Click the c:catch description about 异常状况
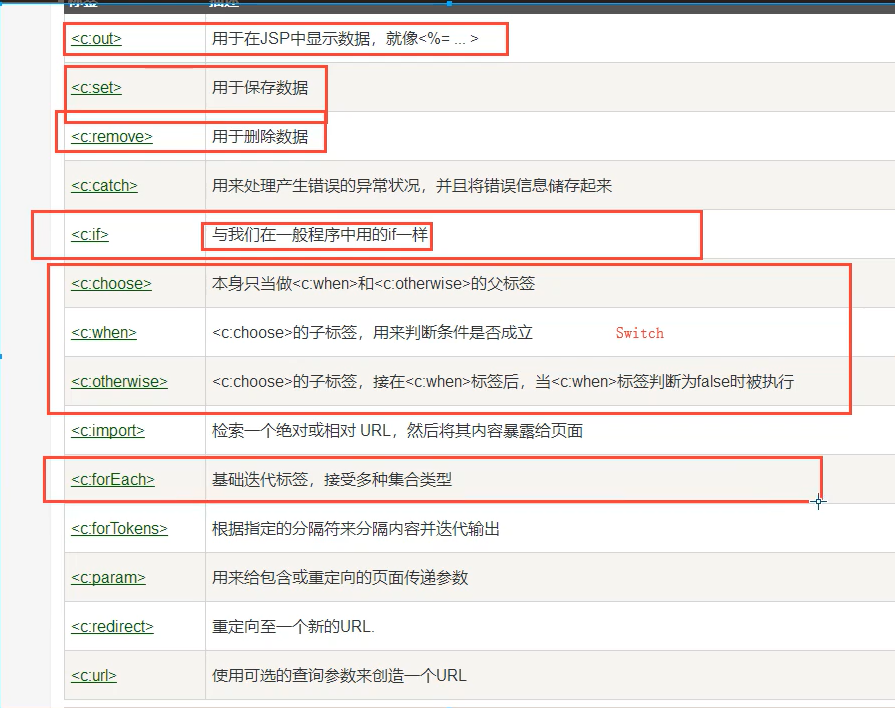Screen dimensions: 895x708 [412, 186]
